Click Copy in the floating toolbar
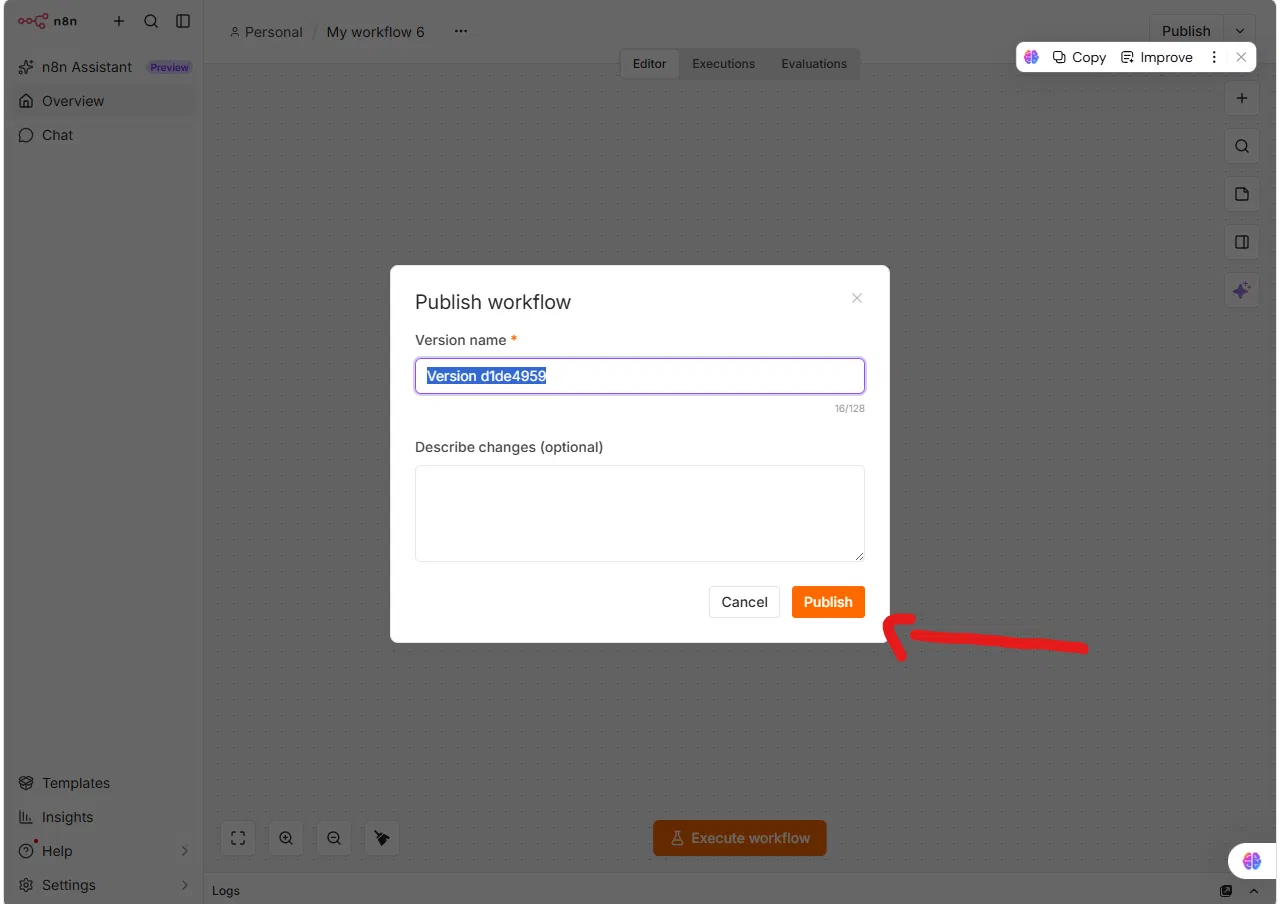Image resolution: width=1280 pixels, height=904 pixels. point(1080,57)
